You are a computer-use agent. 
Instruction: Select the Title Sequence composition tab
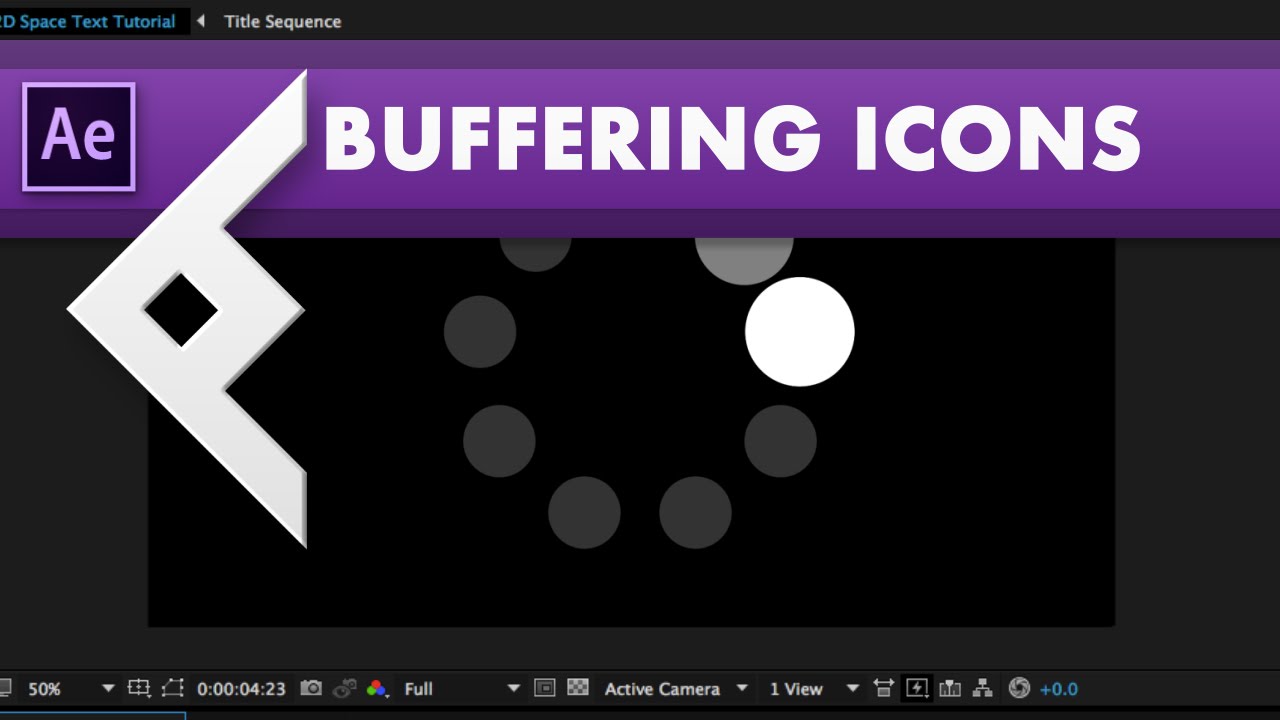coord(283,20)
